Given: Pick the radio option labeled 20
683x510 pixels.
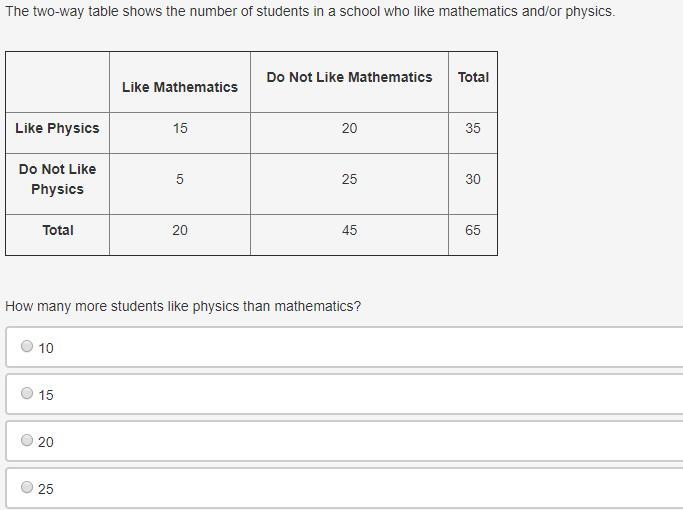Looking at the screenshot, I should pos(27,441).
